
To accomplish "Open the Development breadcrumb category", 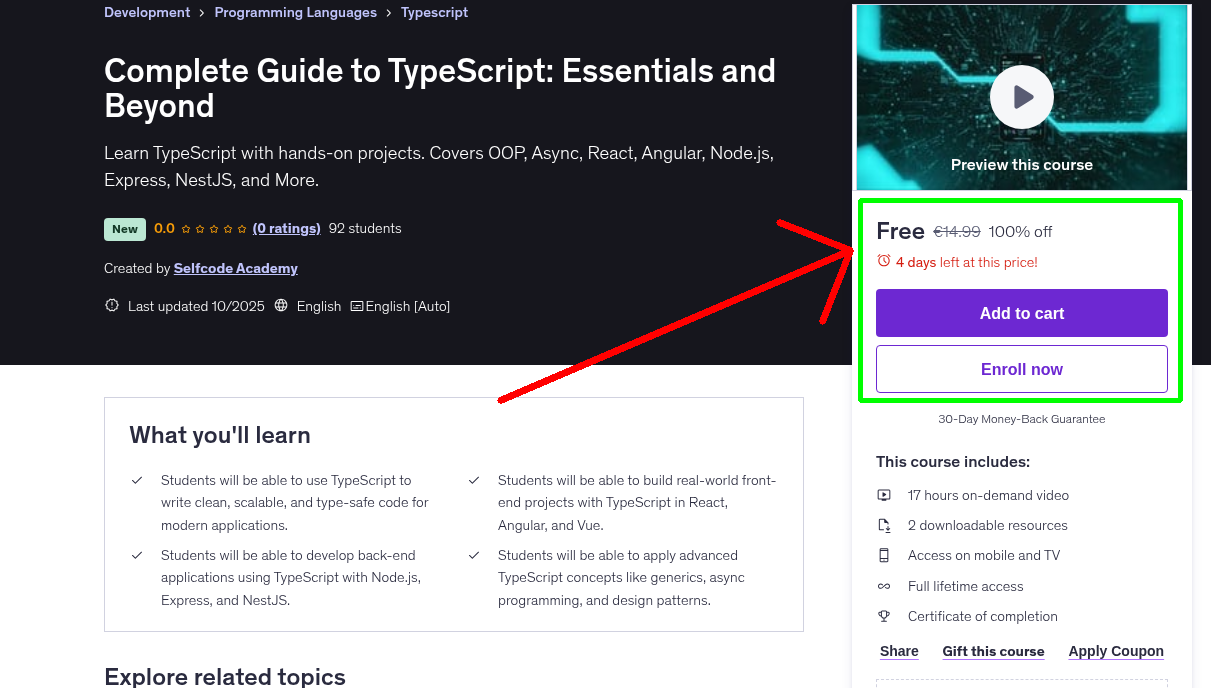I will (146, 12).
